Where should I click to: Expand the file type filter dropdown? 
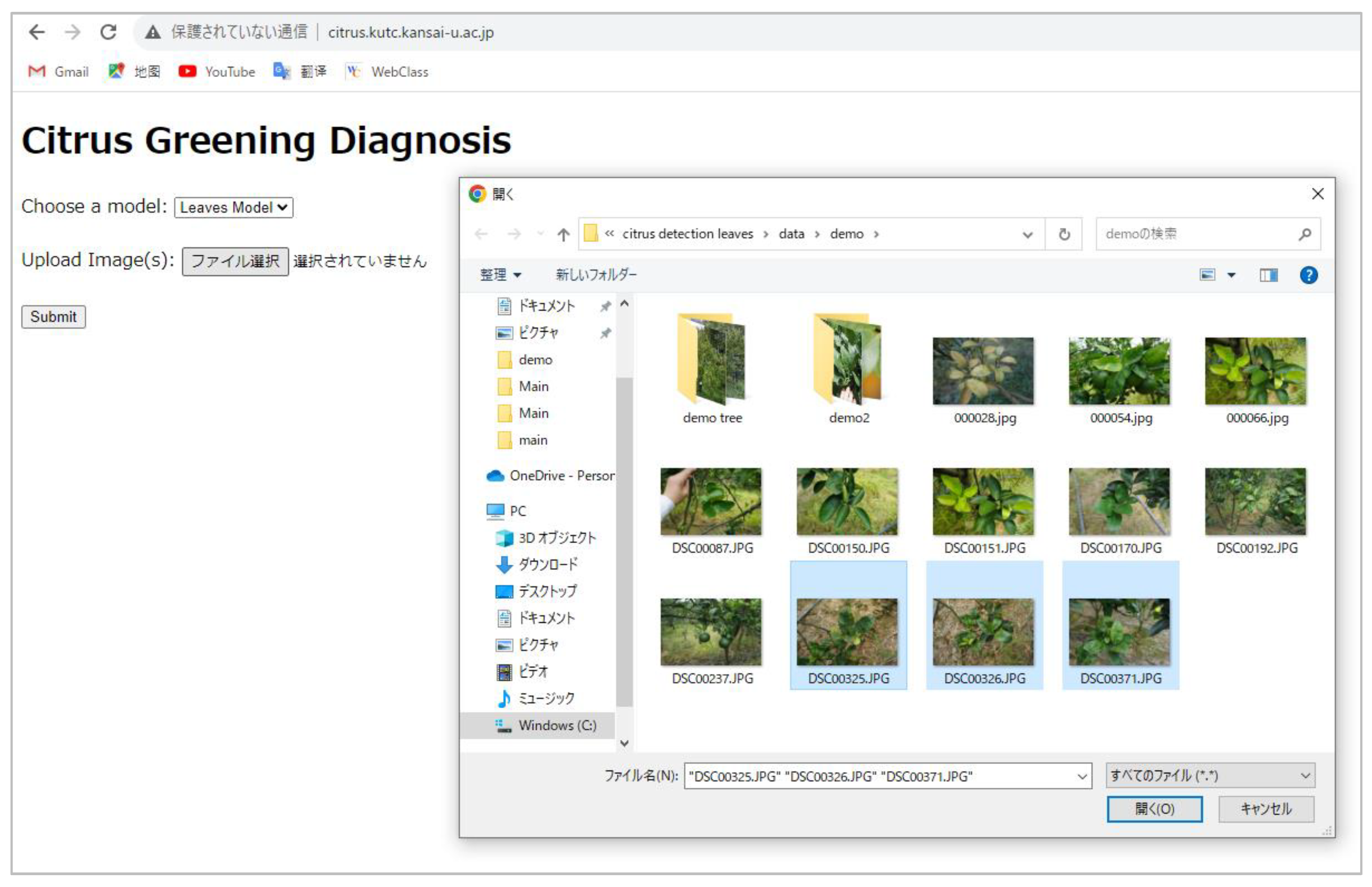(x=1305, y=775)
